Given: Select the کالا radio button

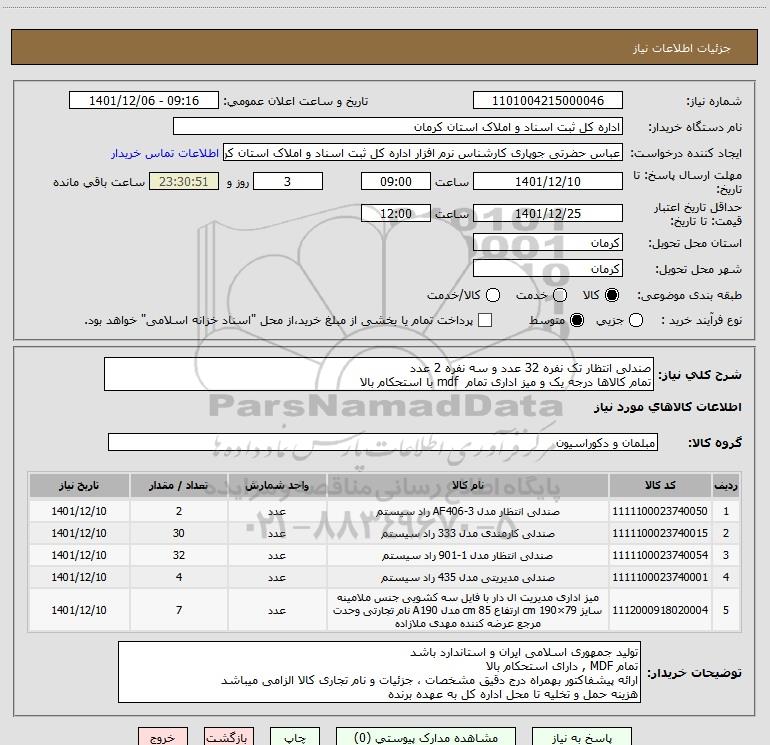Looking at the screenshot, I should pyautogui.click(x=612, y=295).
